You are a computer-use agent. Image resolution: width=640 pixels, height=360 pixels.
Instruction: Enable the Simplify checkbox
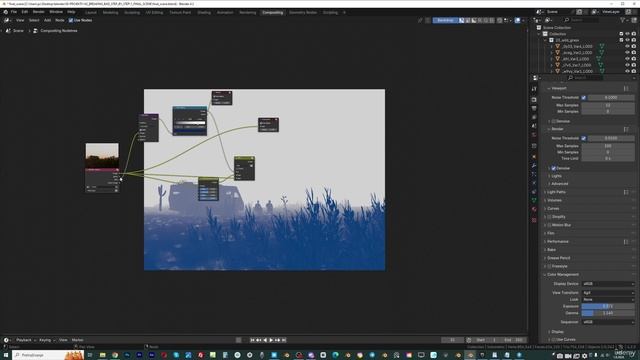tap(549, 217)
